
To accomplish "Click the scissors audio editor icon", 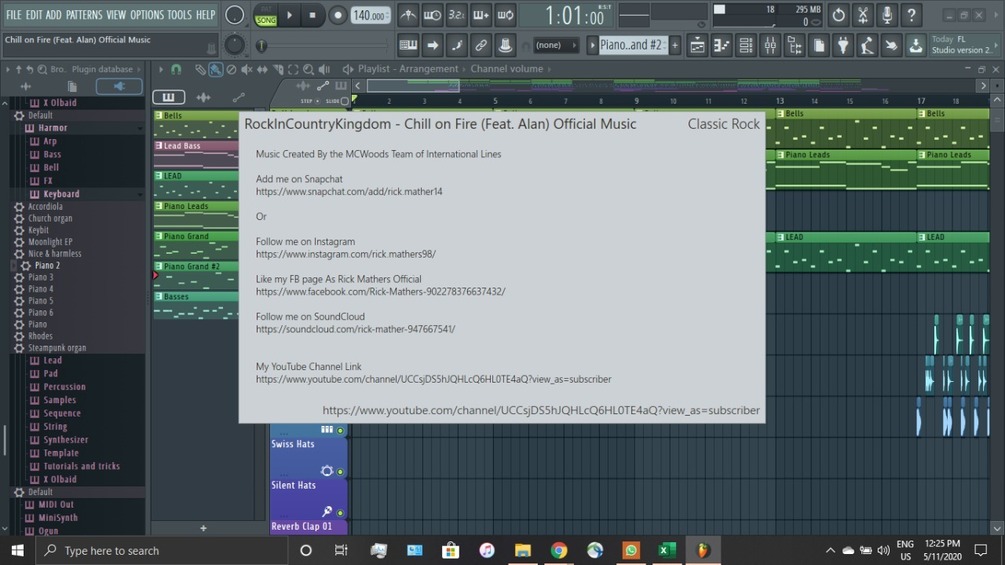I will 863,15.
